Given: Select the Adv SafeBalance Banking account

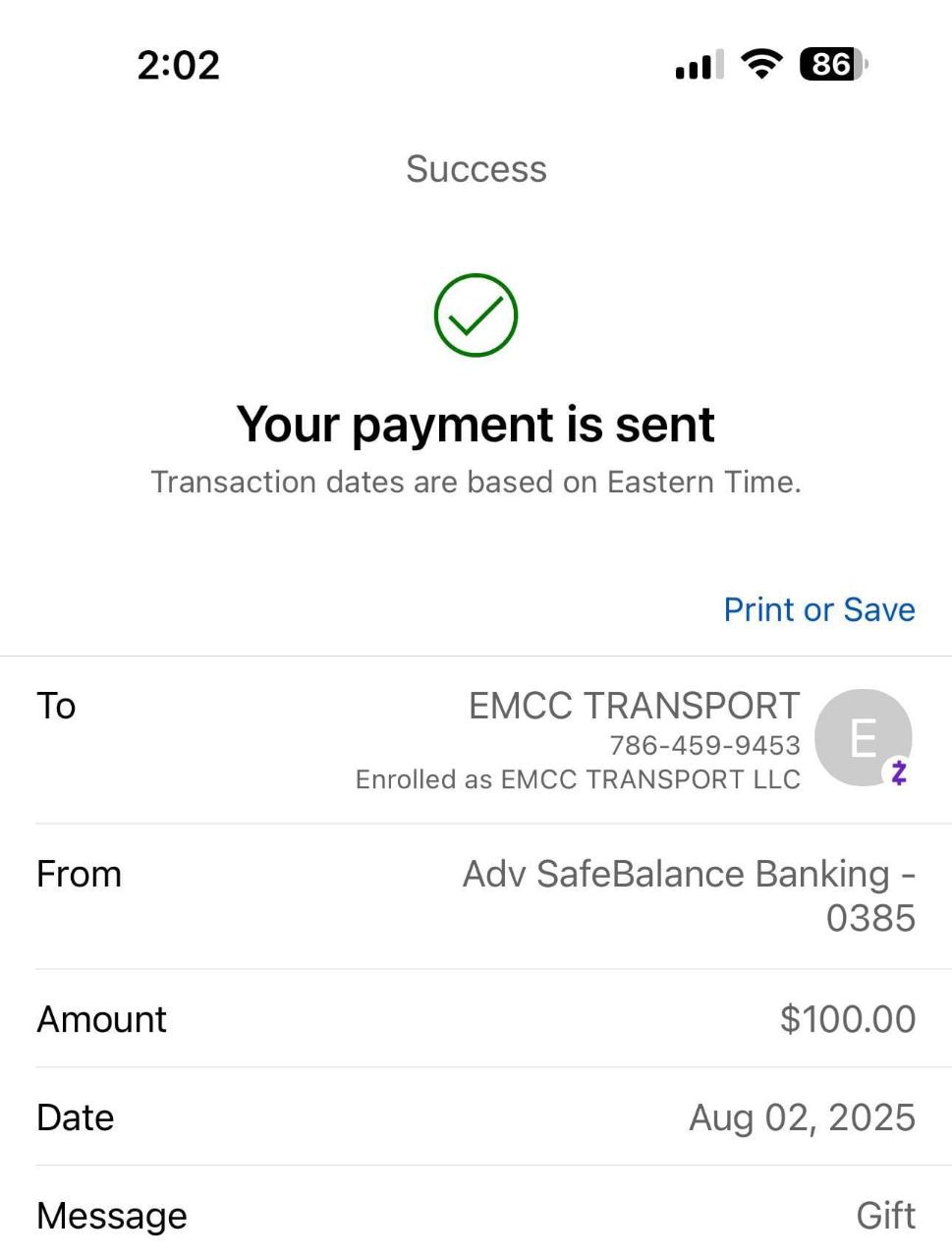Looking at the screenshot, I should 689,894.
